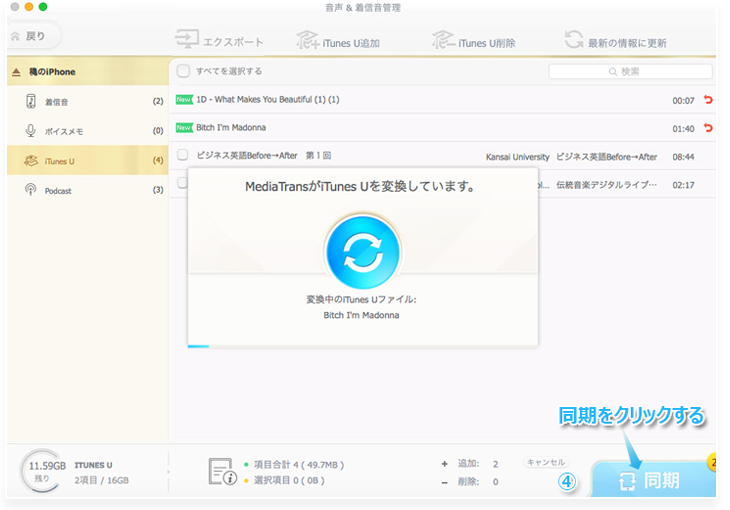Screen dimensions: 730x510
Task: Click the podcast antenna icon
Action: pyautogui.click(x=31, y=190)
